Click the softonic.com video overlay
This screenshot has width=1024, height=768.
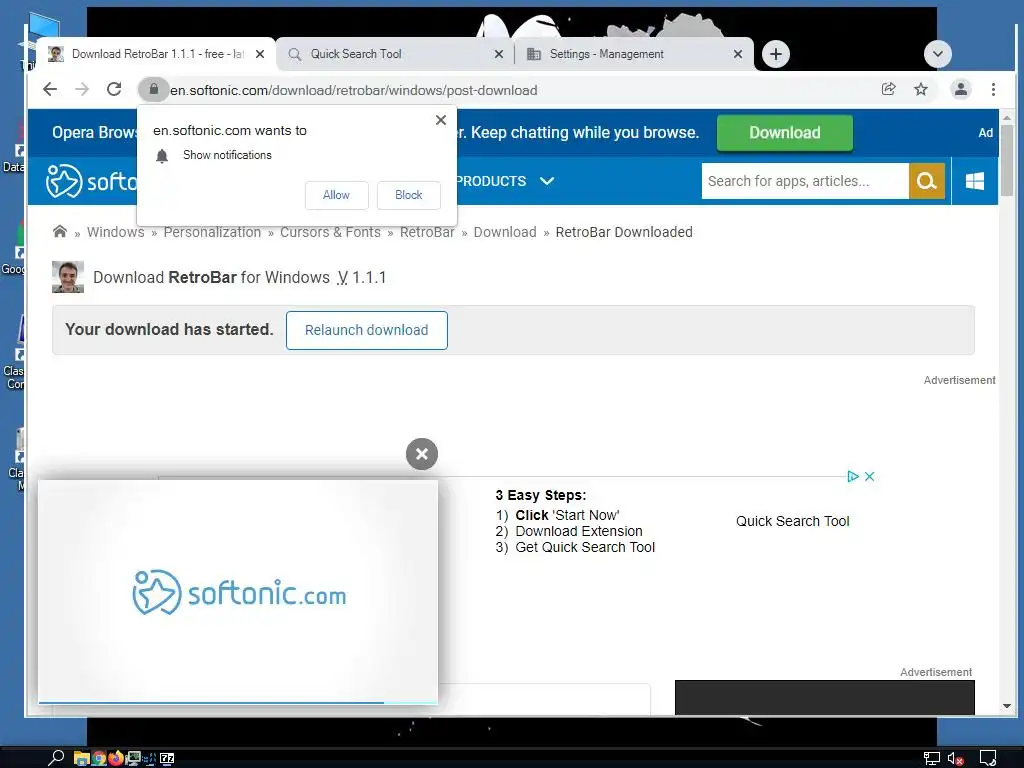click(238, 592)
